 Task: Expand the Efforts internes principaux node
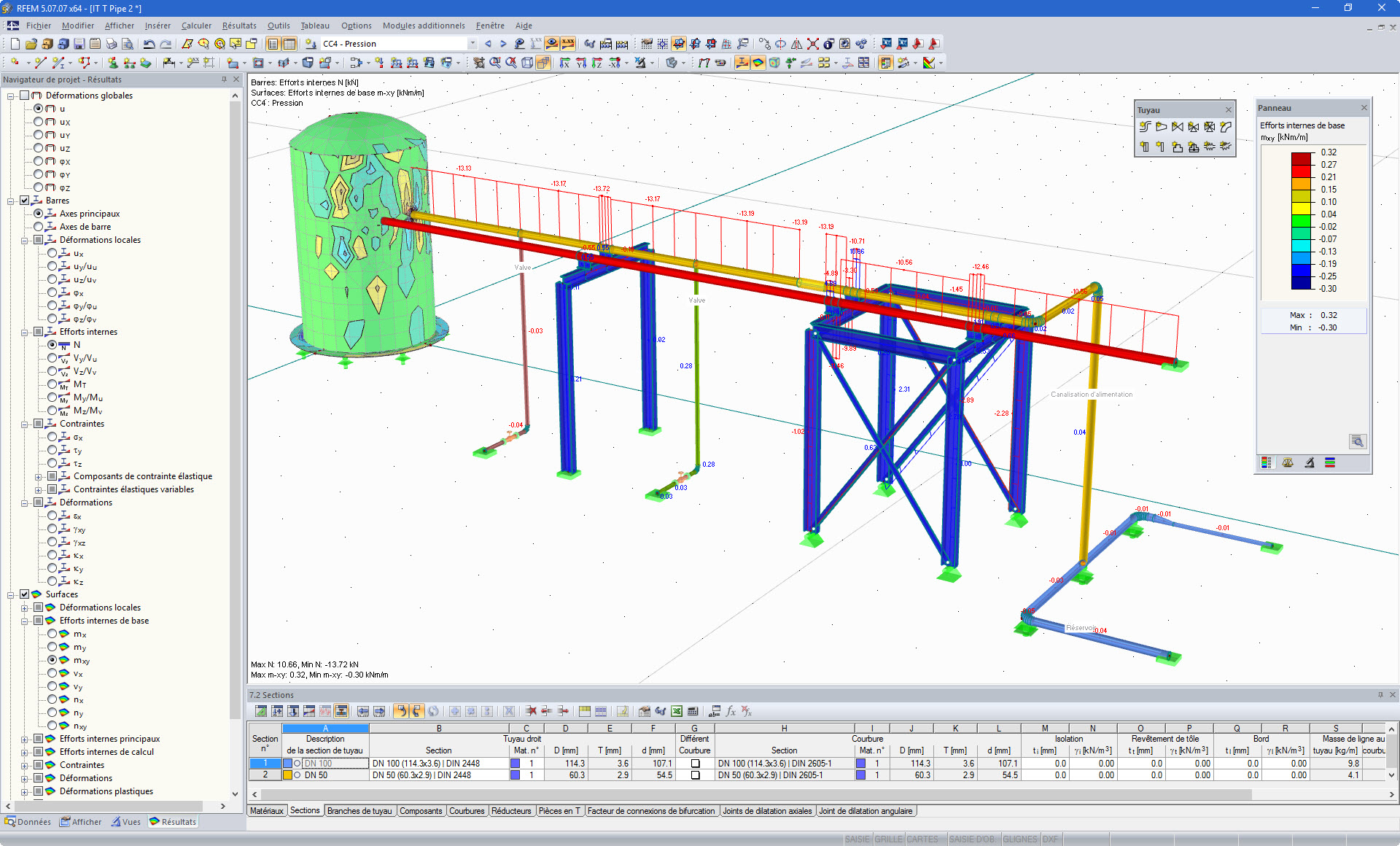click(25, 739)
